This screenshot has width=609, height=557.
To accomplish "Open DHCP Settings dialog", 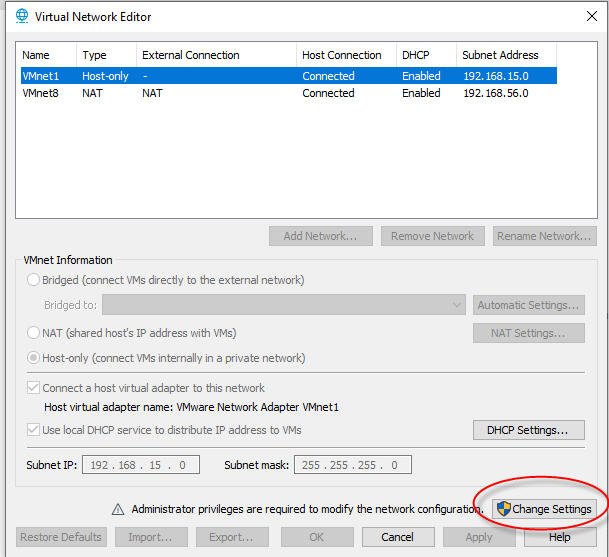I will coord(527,430).
